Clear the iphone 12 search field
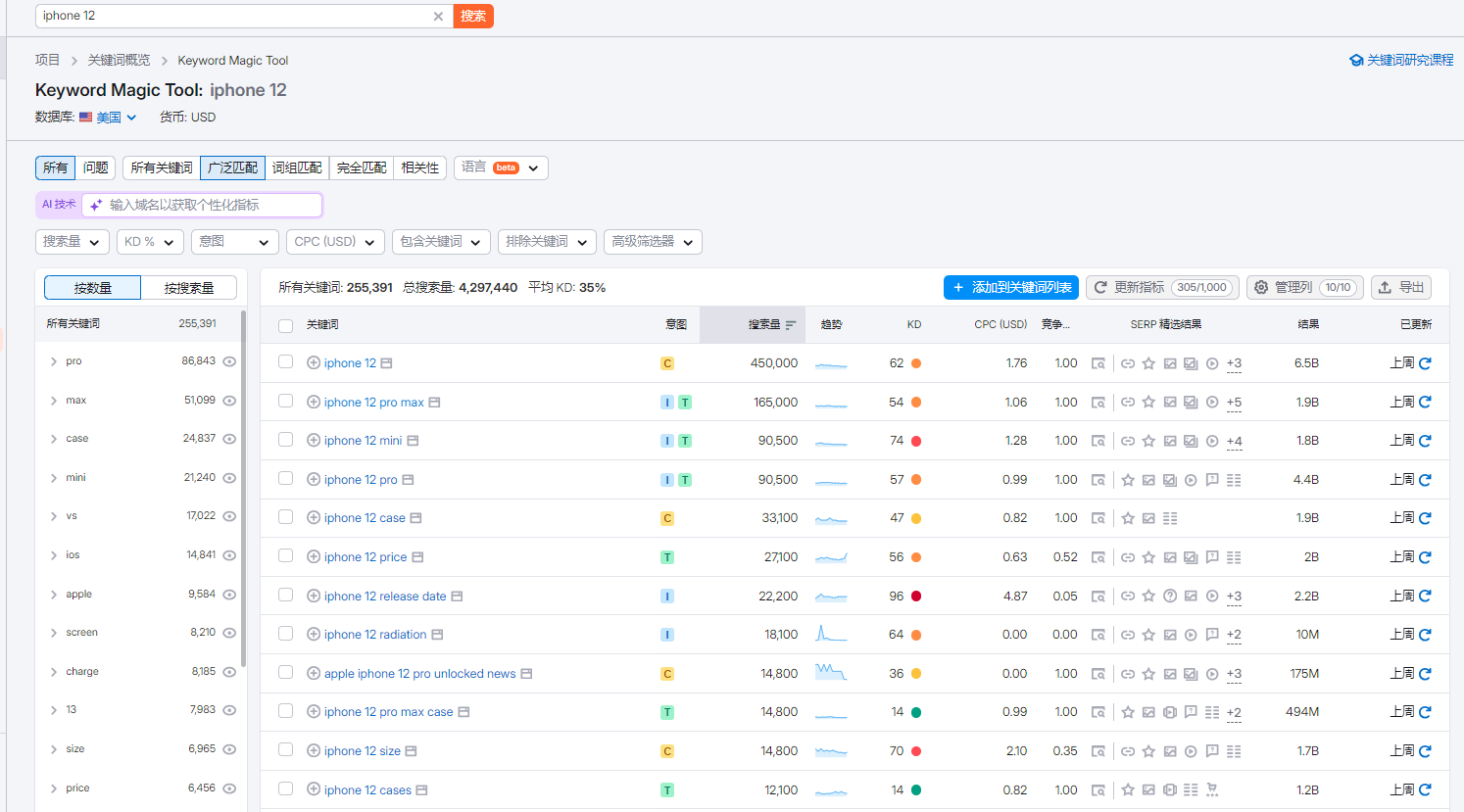The width and height of the screenshot is (1464, 812). pos(438,16)
